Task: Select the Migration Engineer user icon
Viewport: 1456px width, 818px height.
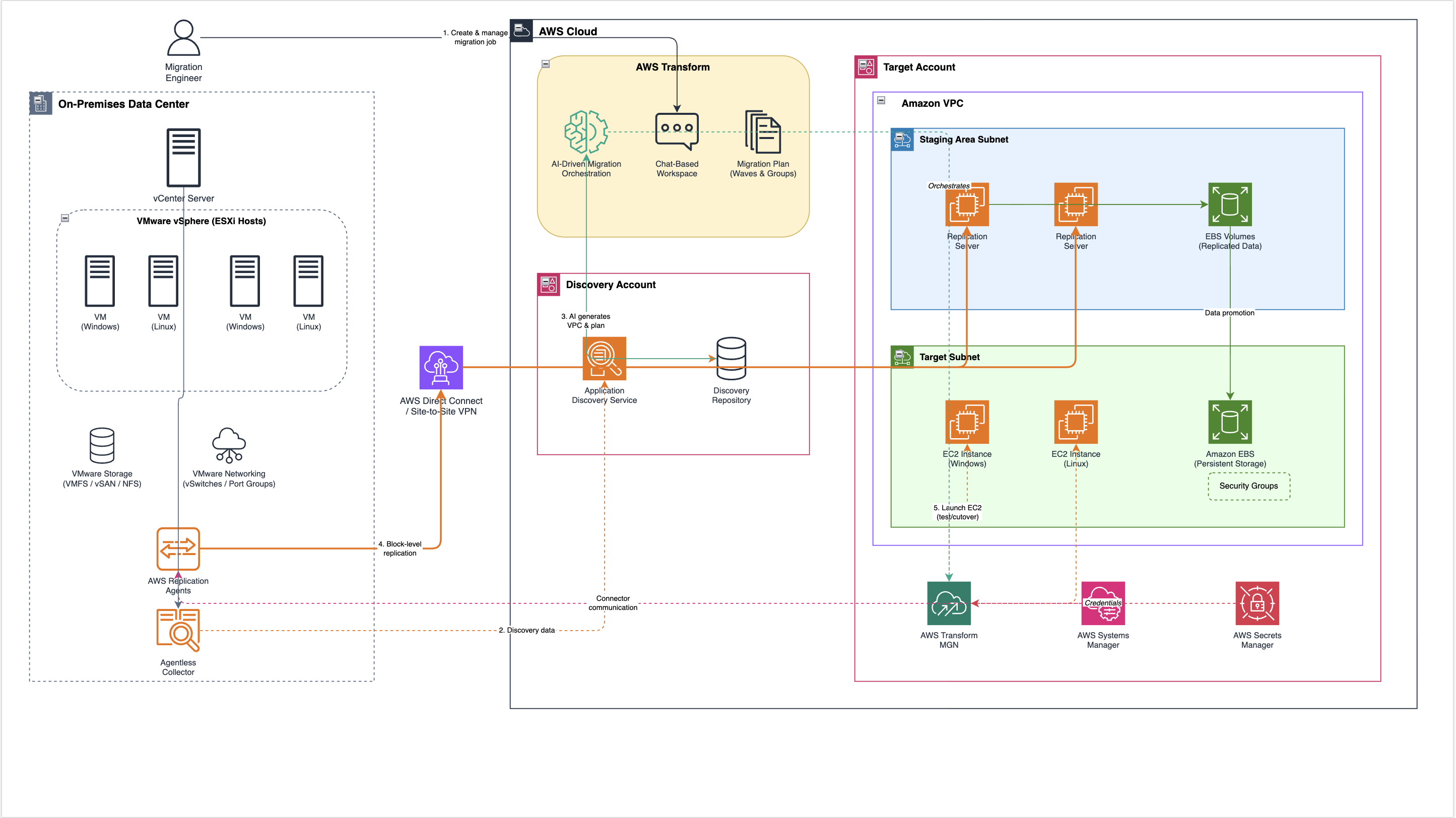Action: (x=184, y=37)
